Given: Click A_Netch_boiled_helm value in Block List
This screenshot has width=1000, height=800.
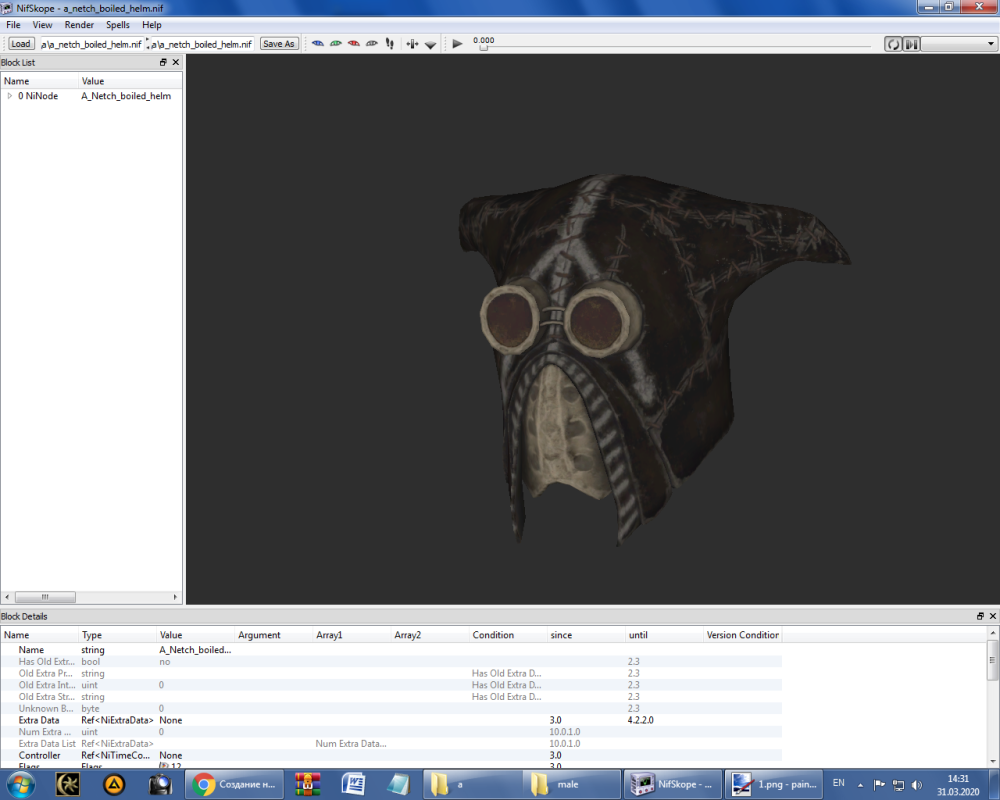Looking at the screenshot, I should [x=126, y=96].
